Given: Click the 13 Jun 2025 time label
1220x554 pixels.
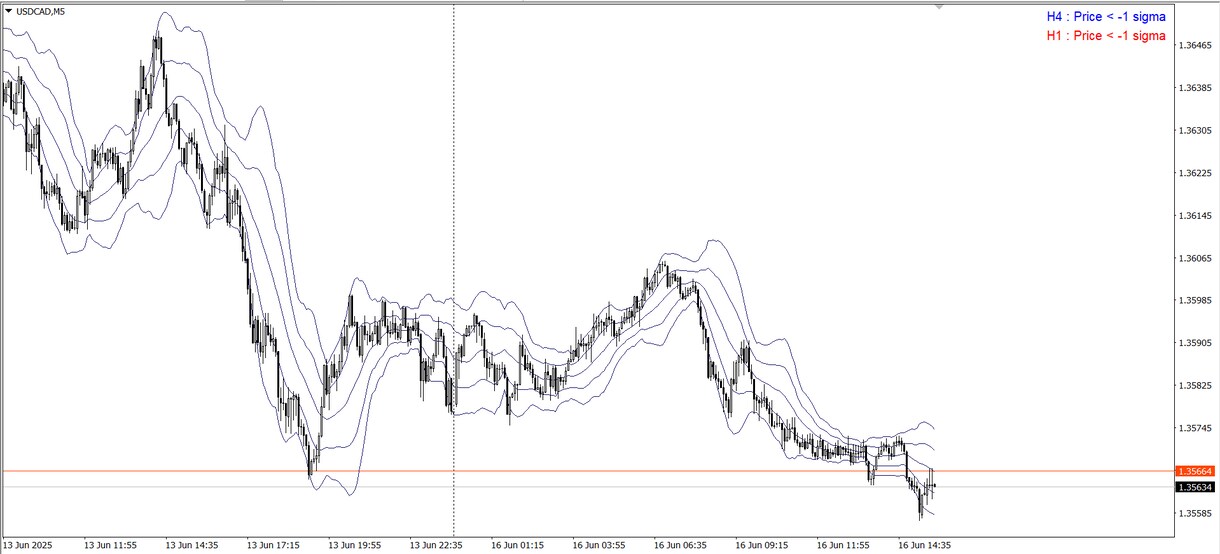Looking at the screenshot, I should (x=27, y=546).
